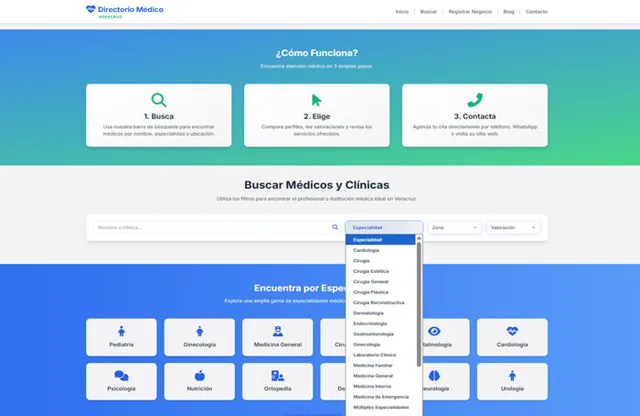The height and width of the screenshot is (416, 640).
Task: Click the eye icon for Oftalmología
Action: 434,331
